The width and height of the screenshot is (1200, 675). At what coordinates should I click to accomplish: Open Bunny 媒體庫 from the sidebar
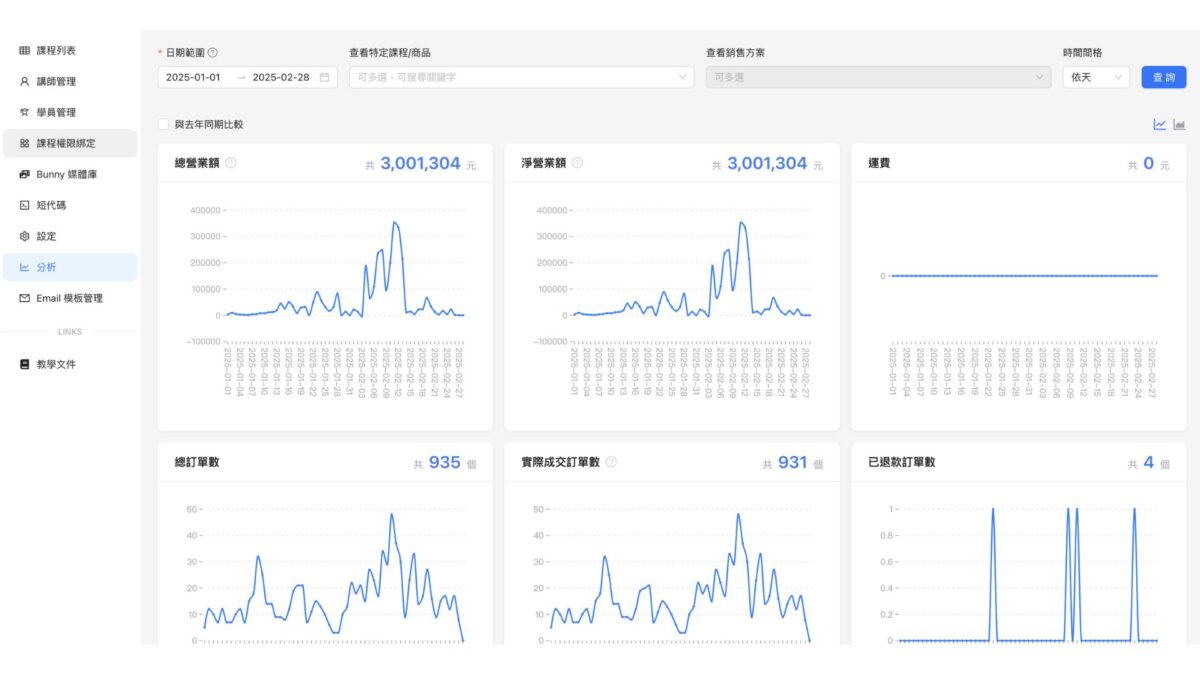[x=67, y=174]
